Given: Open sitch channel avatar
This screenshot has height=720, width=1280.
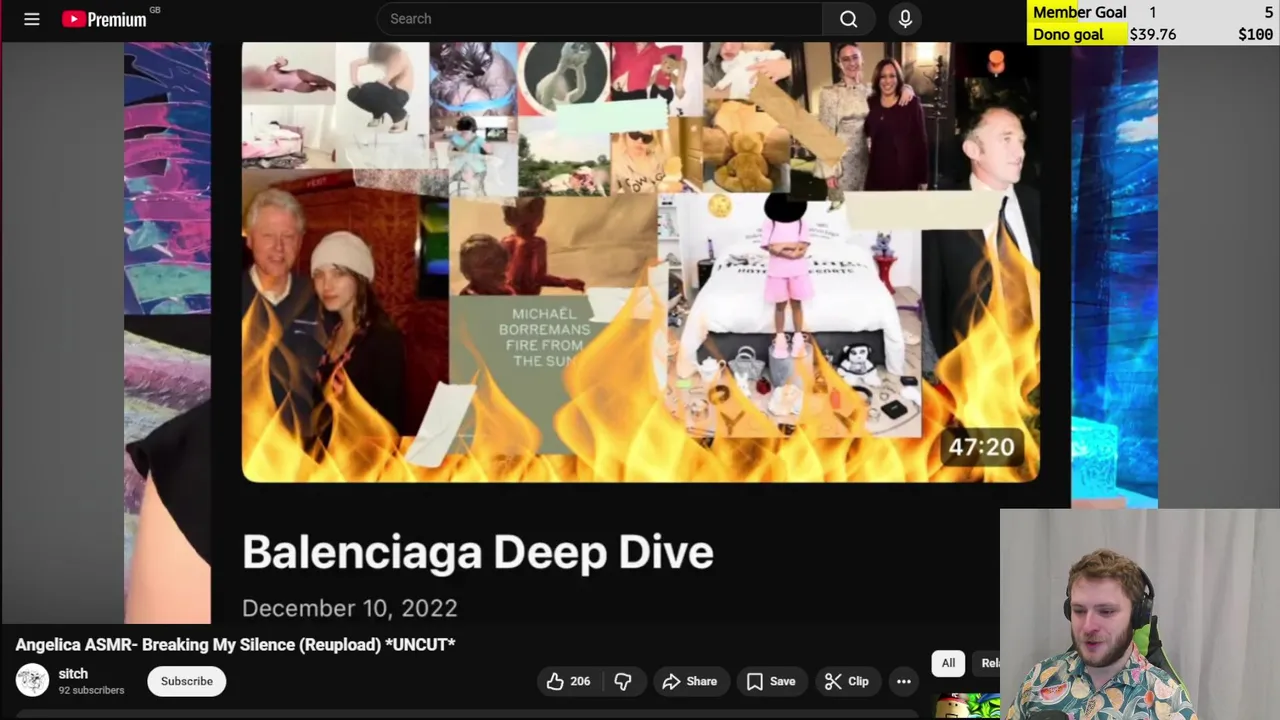Looking at the screenshot, I should [32, 681].
